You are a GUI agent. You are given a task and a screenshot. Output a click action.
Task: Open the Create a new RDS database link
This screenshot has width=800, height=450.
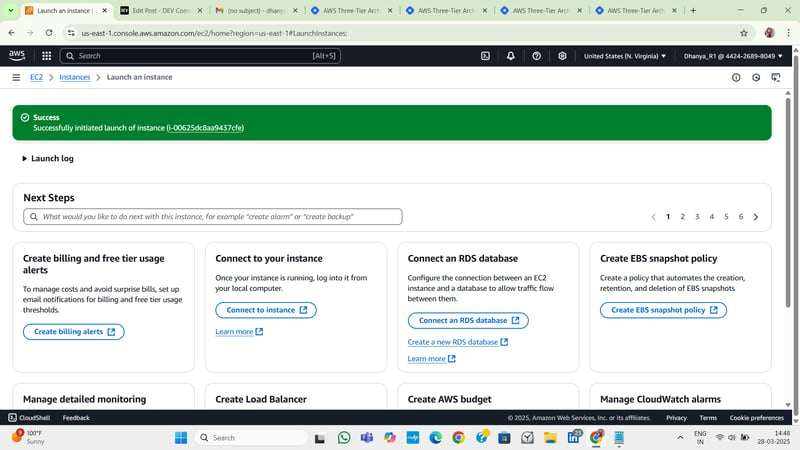458,342
